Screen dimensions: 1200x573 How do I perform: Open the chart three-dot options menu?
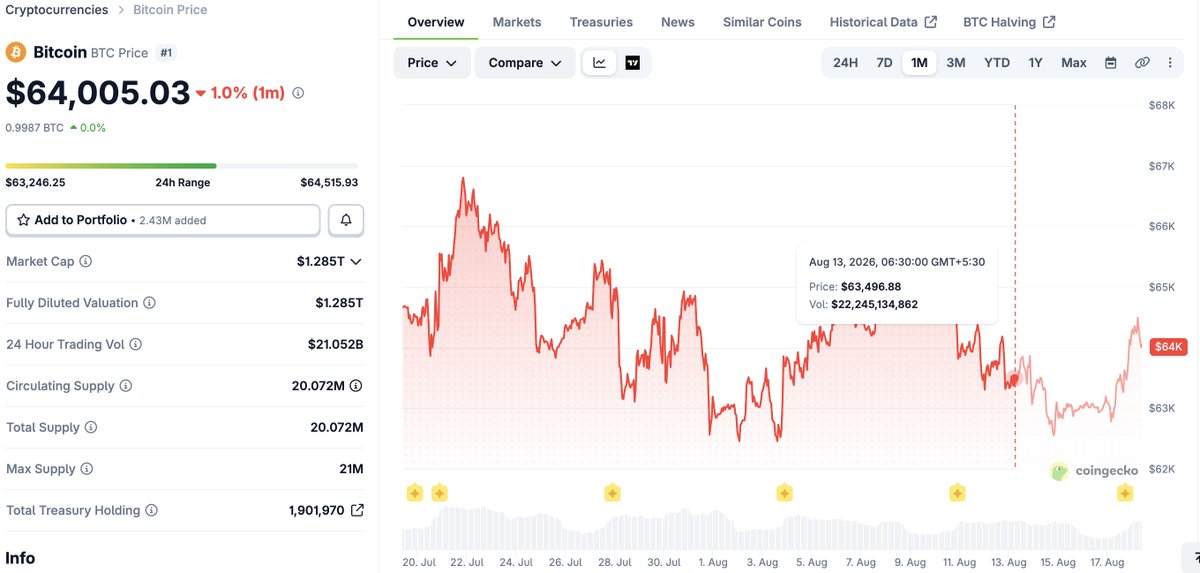[1170, 63]
